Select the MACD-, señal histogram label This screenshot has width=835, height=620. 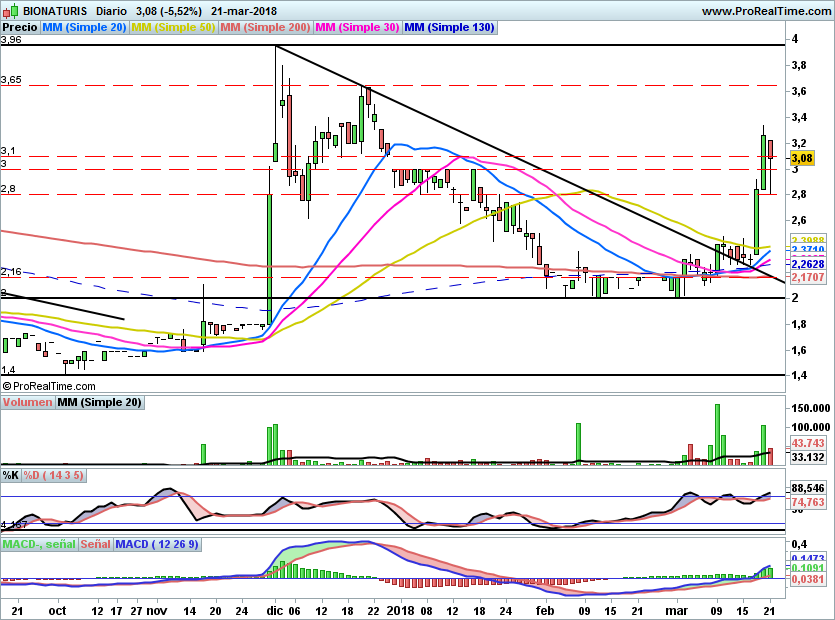39,544
